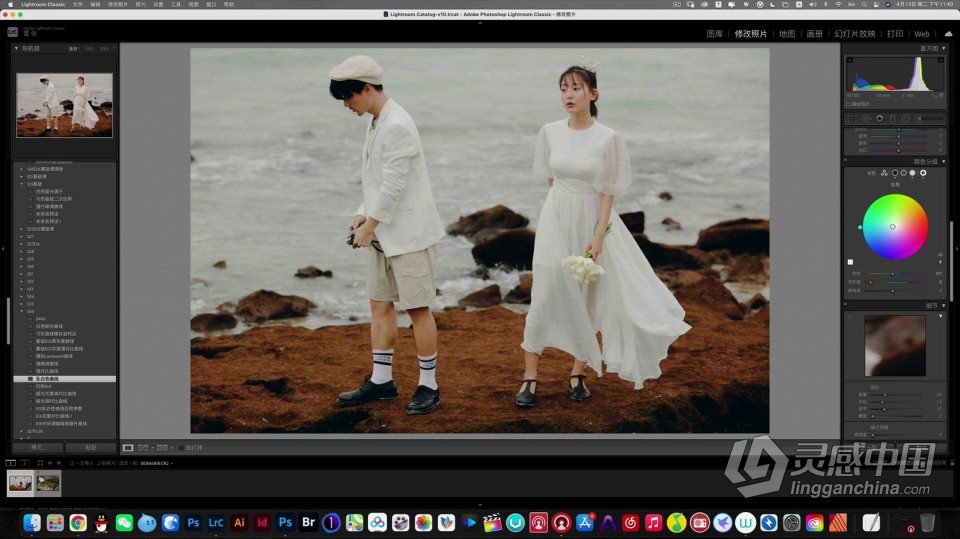Open the grid view from filmstrip bar

click(40, 463)
